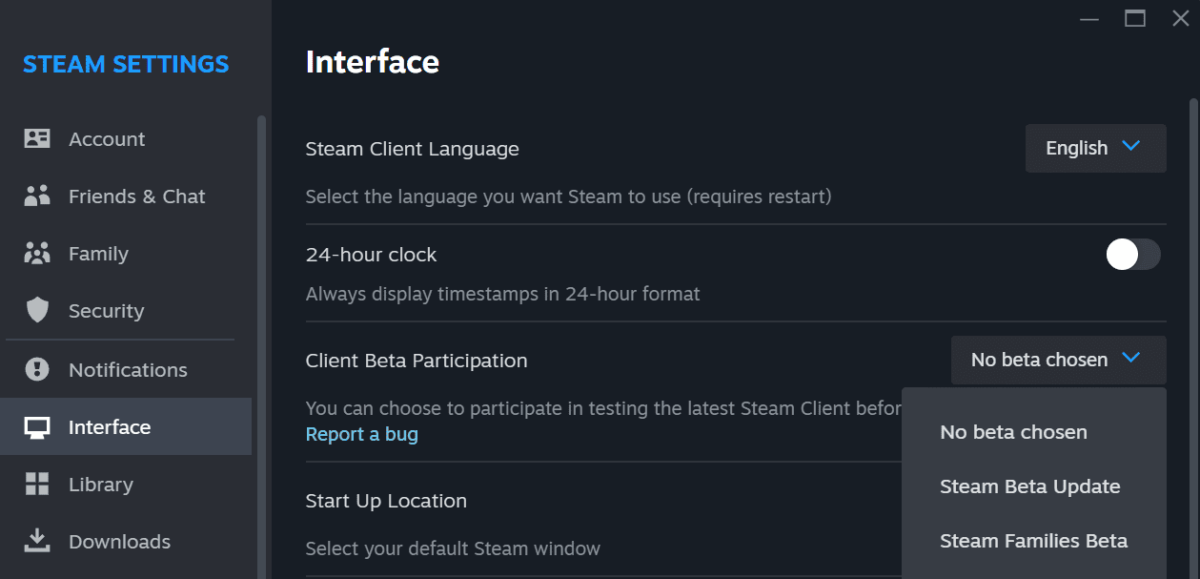Click the settings page vertical scrollbar
Viewport: 1200px width, 579px height.
coord(1192,337)
